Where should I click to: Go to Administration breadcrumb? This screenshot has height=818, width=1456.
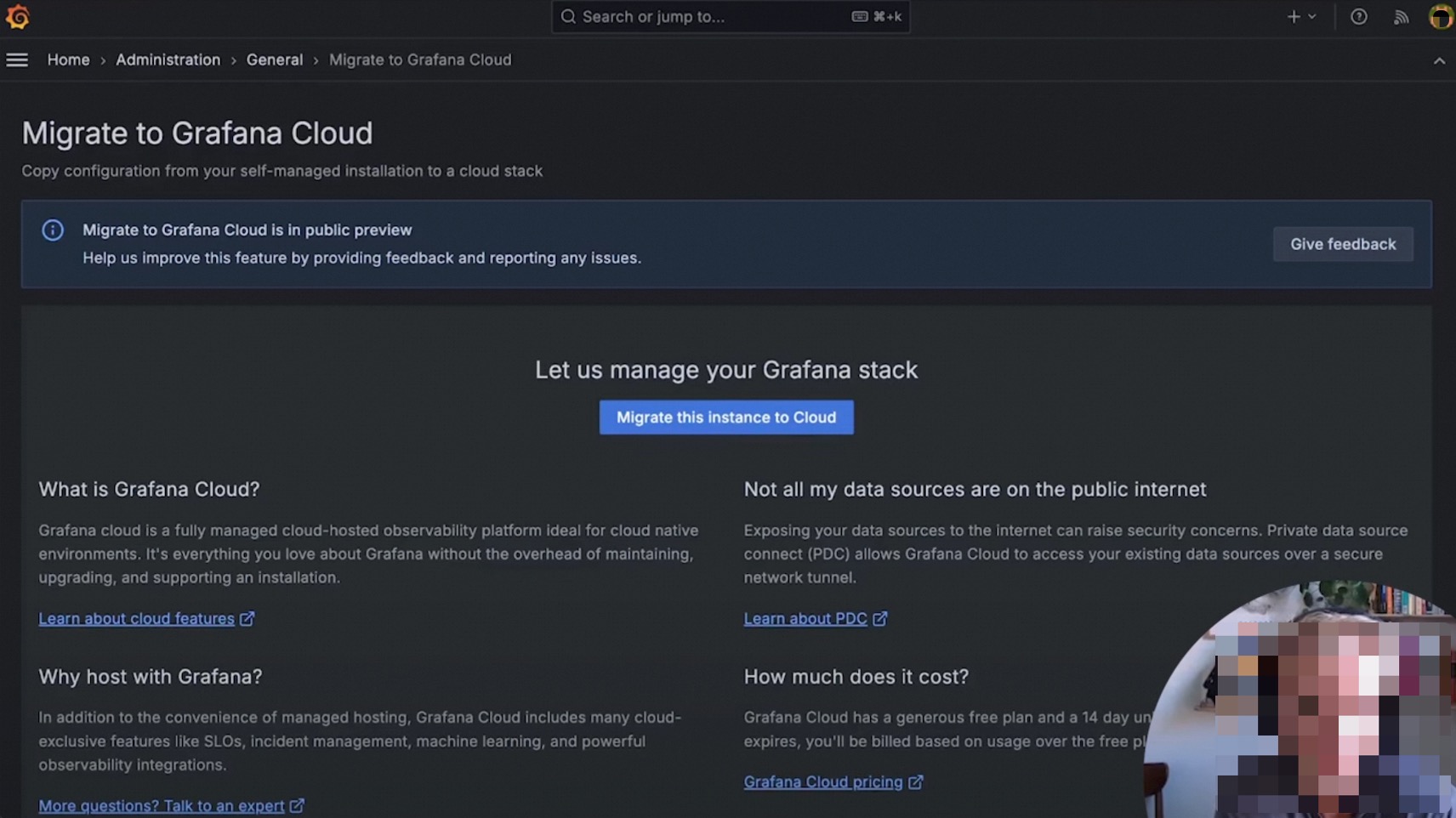(x=168, y=60)
